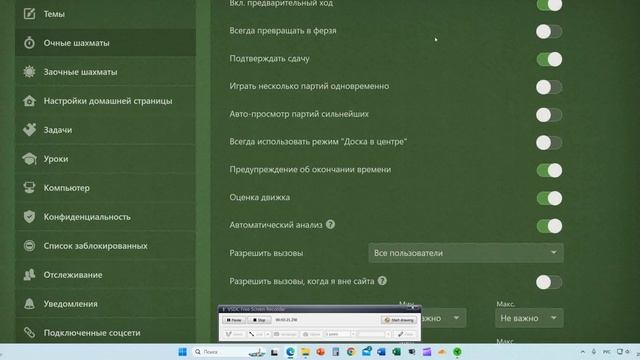Show hidden system tray icons
This screenshot has width=640, height=360.
pos(582,352)
